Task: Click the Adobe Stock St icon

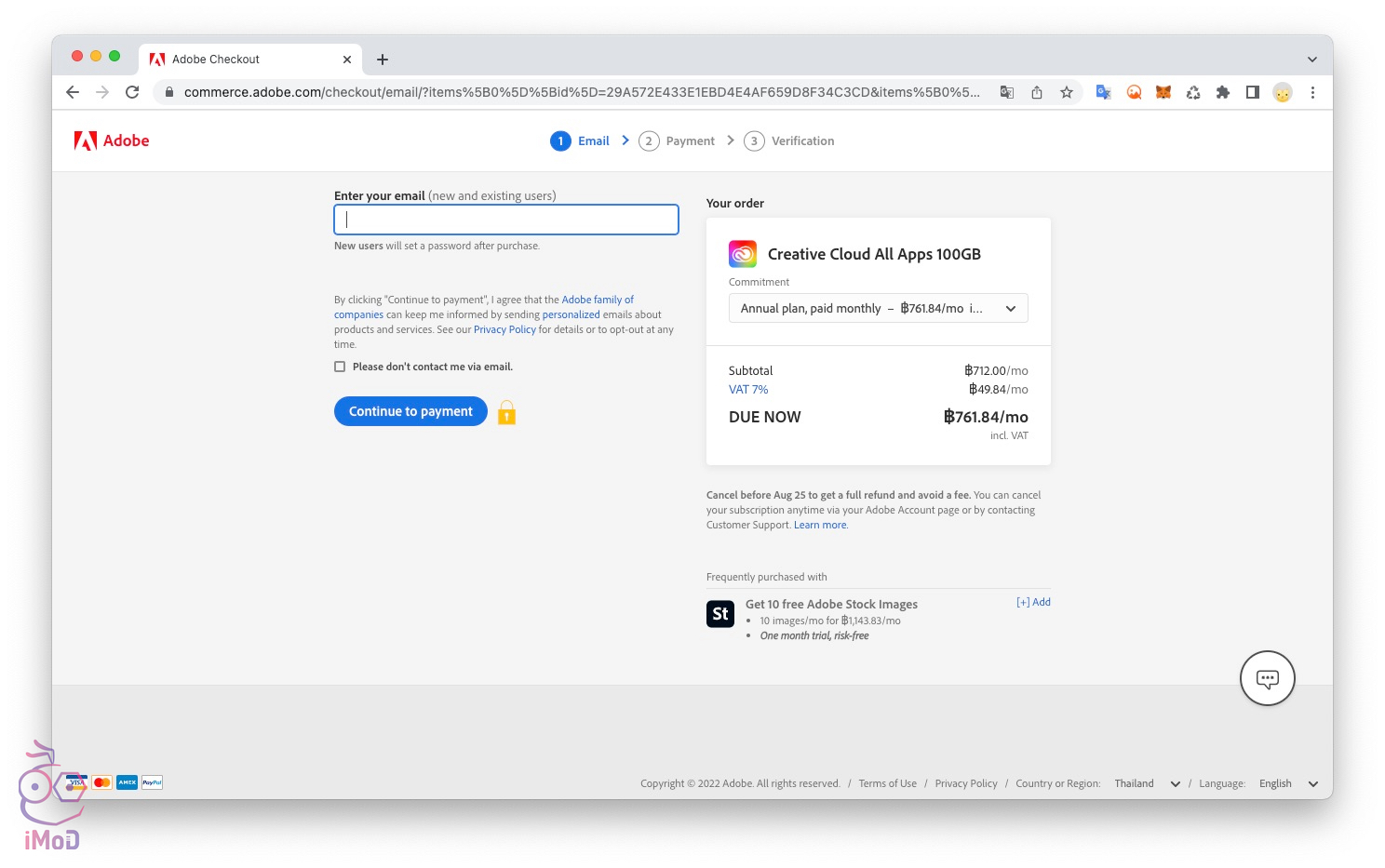Action: tap(719, 614)
